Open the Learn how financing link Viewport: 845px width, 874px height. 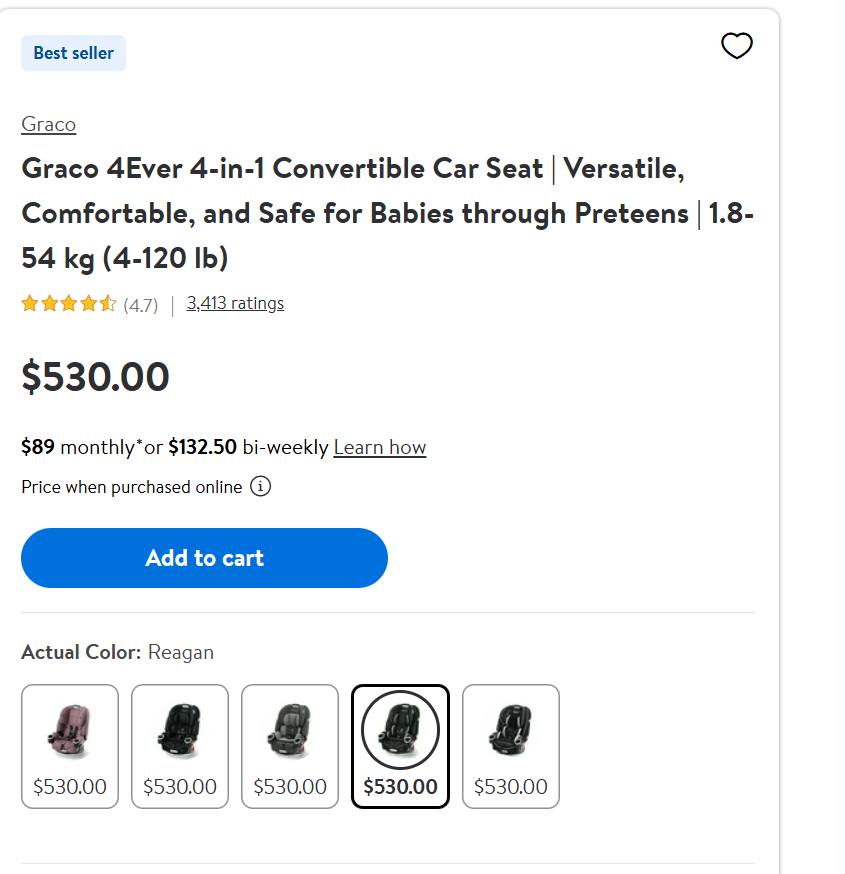[x=379, y=447]
